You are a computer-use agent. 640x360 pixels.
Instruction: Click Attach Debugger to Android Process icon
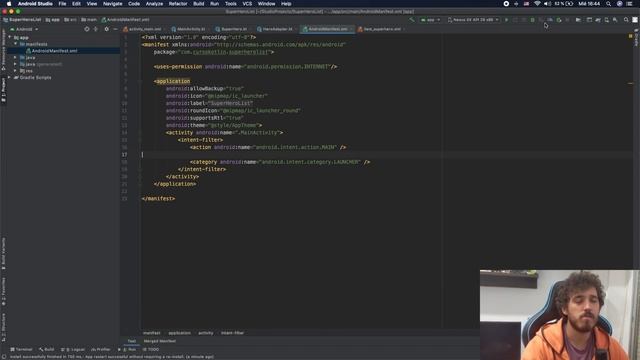(x=559, y=20)
